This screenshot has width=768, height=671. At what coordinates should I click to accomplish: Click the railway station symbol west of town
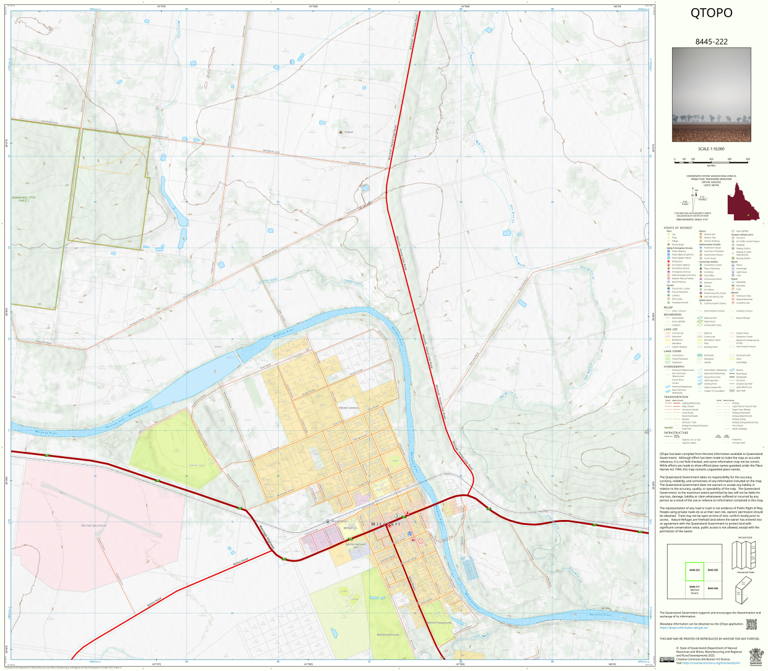[x=328, y=522]
